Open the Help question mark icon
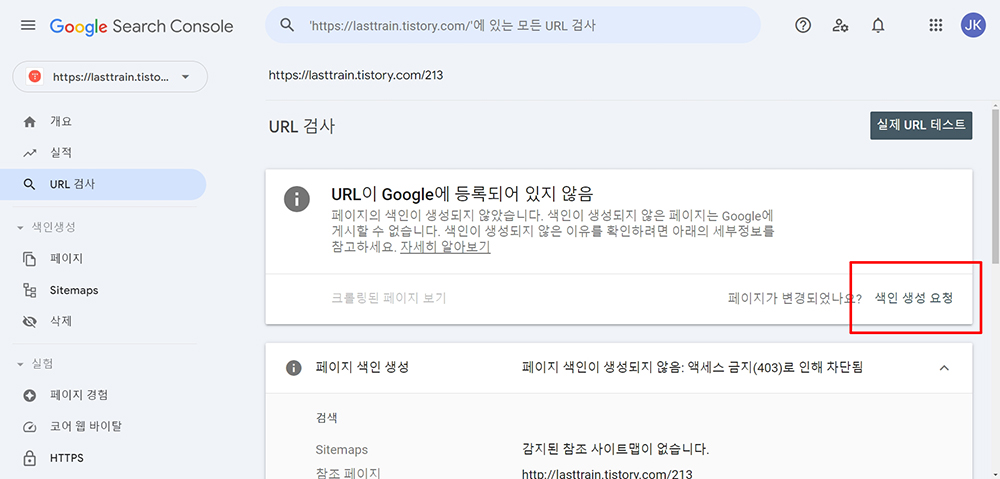1000x479 pixels. [803, 26]
